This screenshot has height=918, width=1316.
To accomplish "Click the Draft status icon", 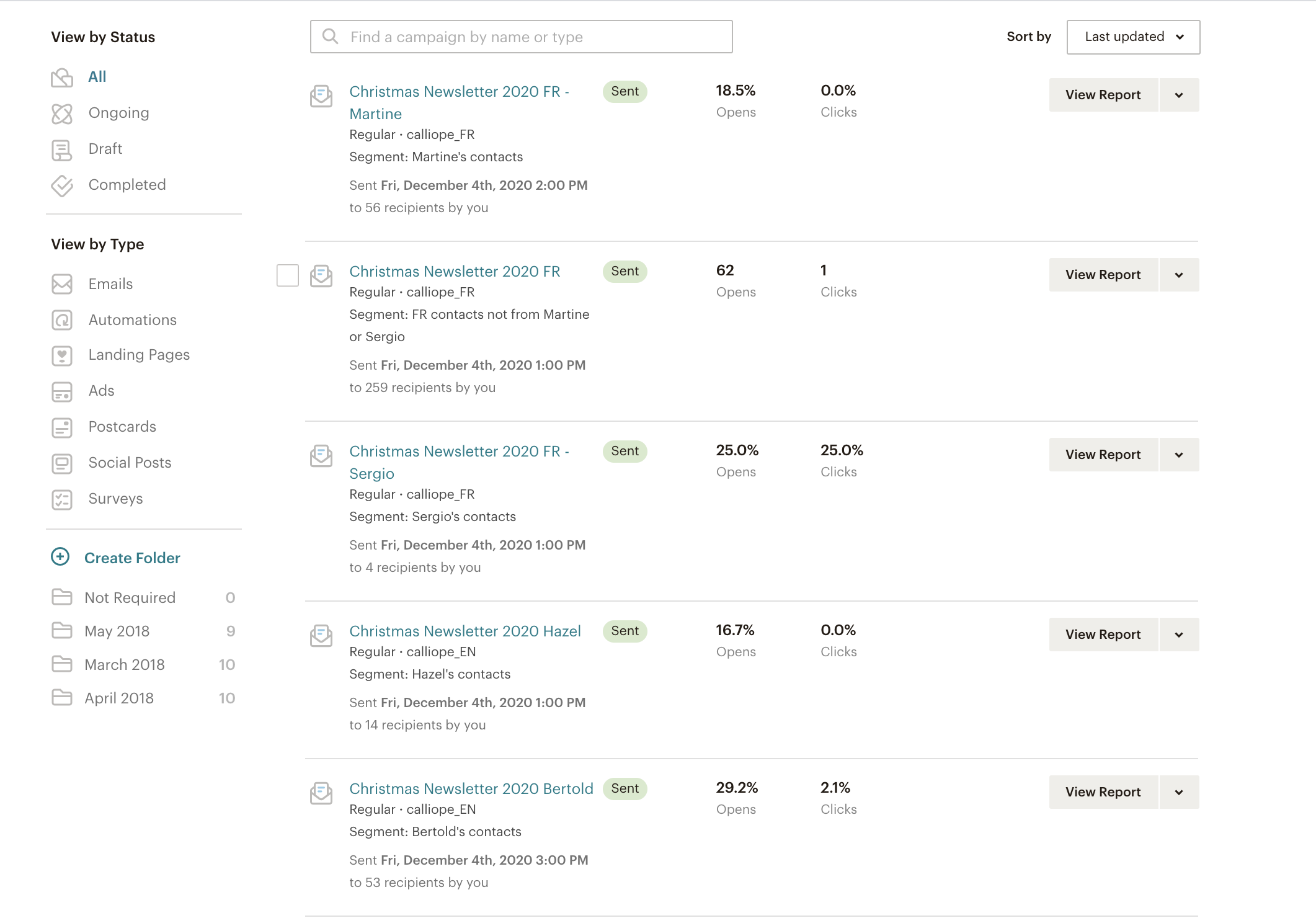I will point(62,149).
